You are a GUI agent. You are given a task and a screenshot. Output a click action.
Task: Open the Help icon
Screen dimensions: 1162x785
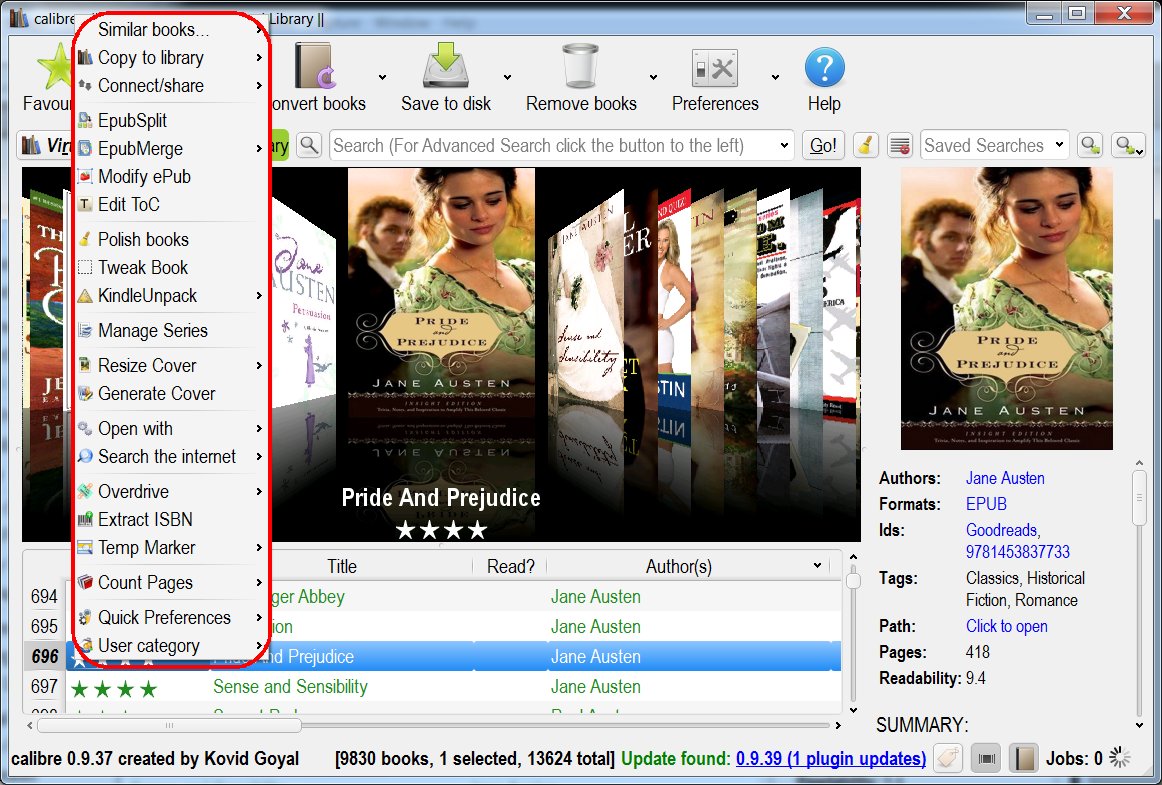(x=824, y=67)
